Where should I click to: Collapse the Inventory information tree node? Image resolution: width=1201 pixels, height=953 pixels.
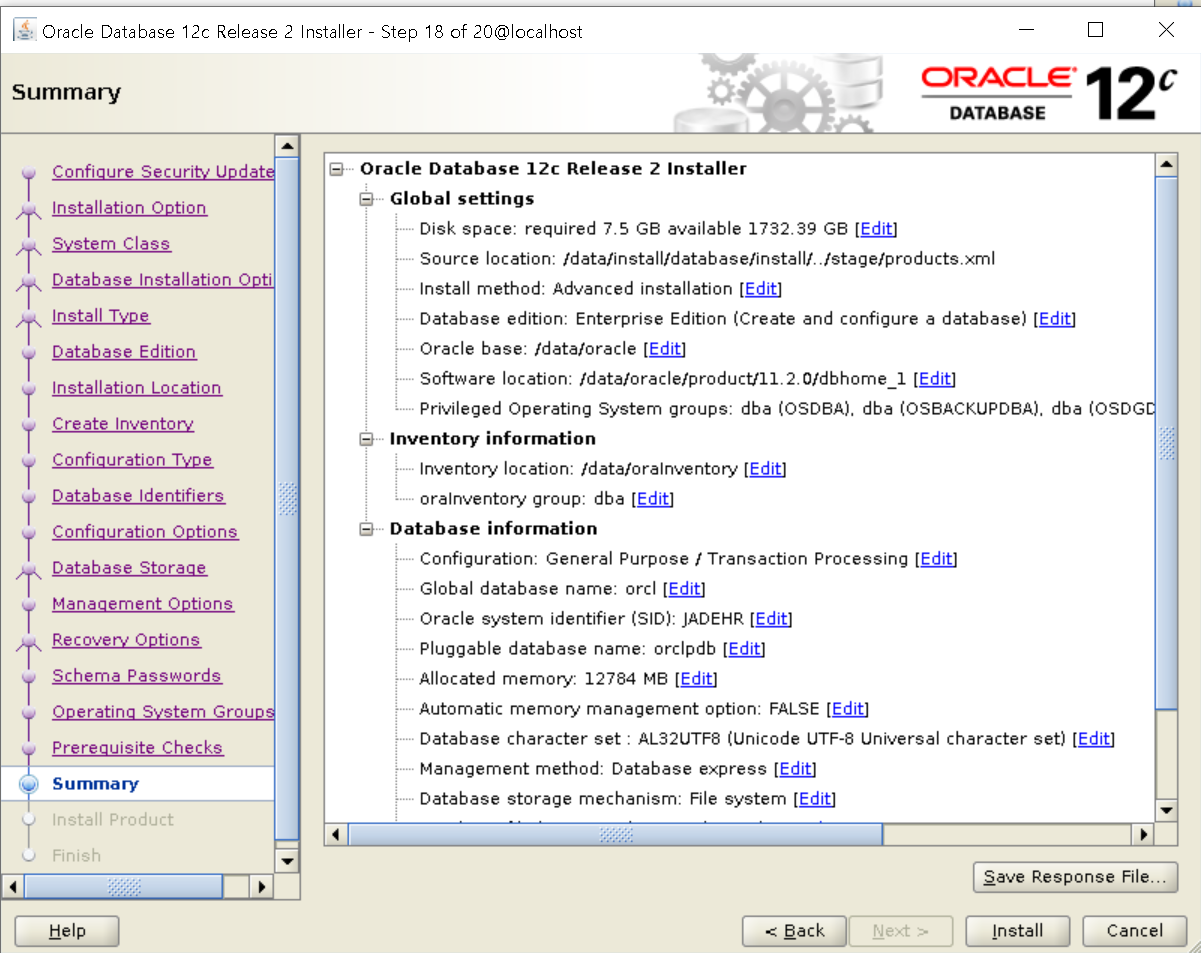(x=366, y=439)
